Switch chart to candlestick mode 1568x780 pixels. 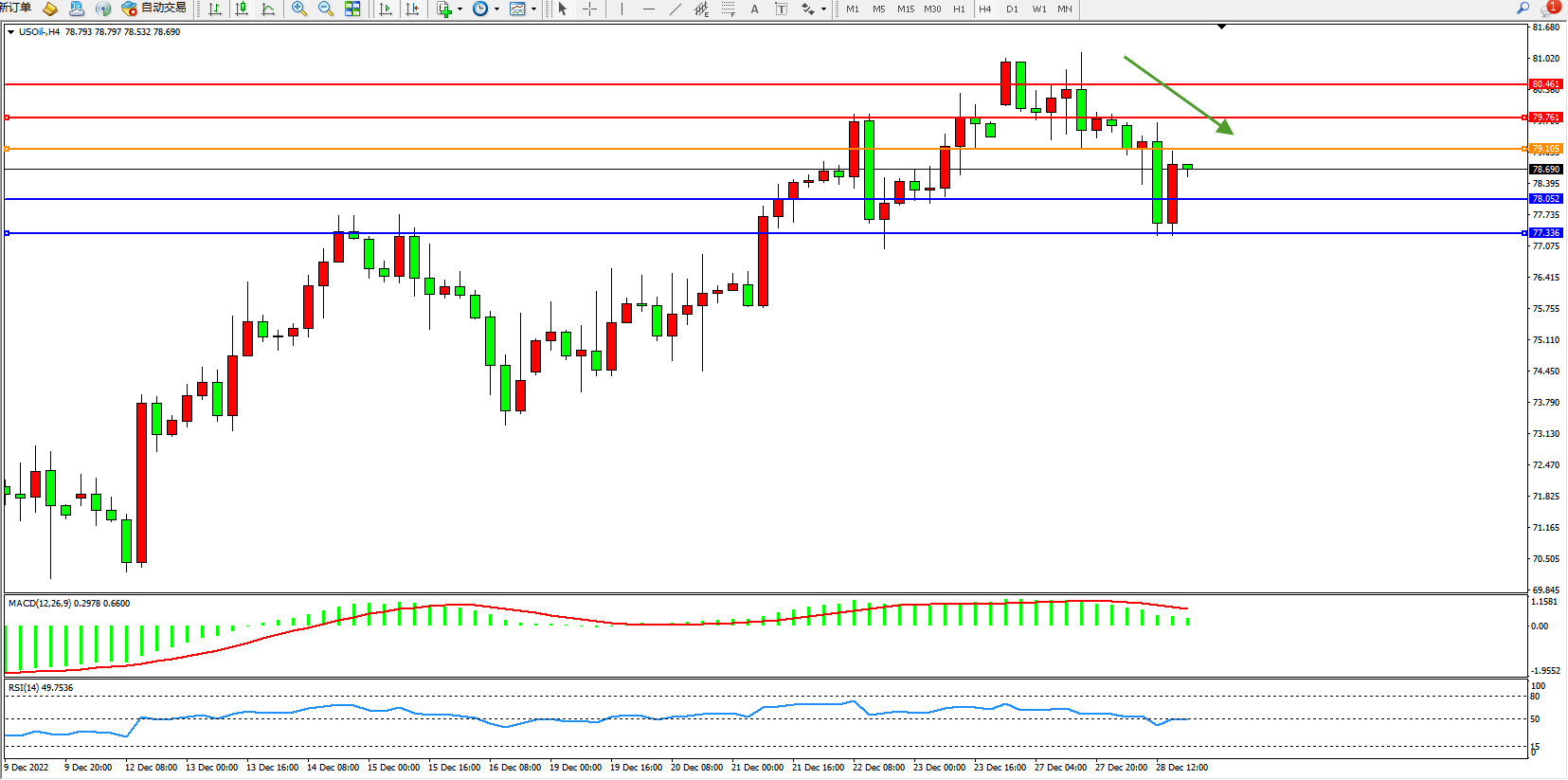point(242,9)
